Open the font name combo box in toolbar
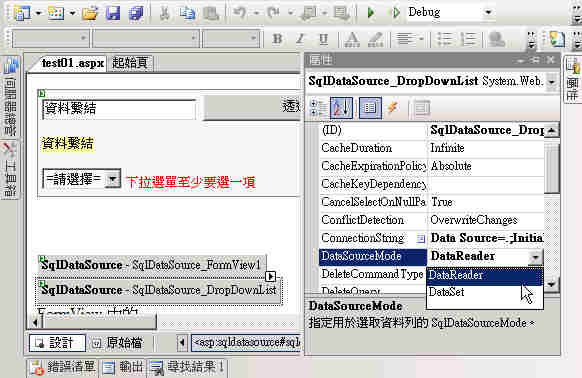 pyautogui.click(x=146, y=38)
